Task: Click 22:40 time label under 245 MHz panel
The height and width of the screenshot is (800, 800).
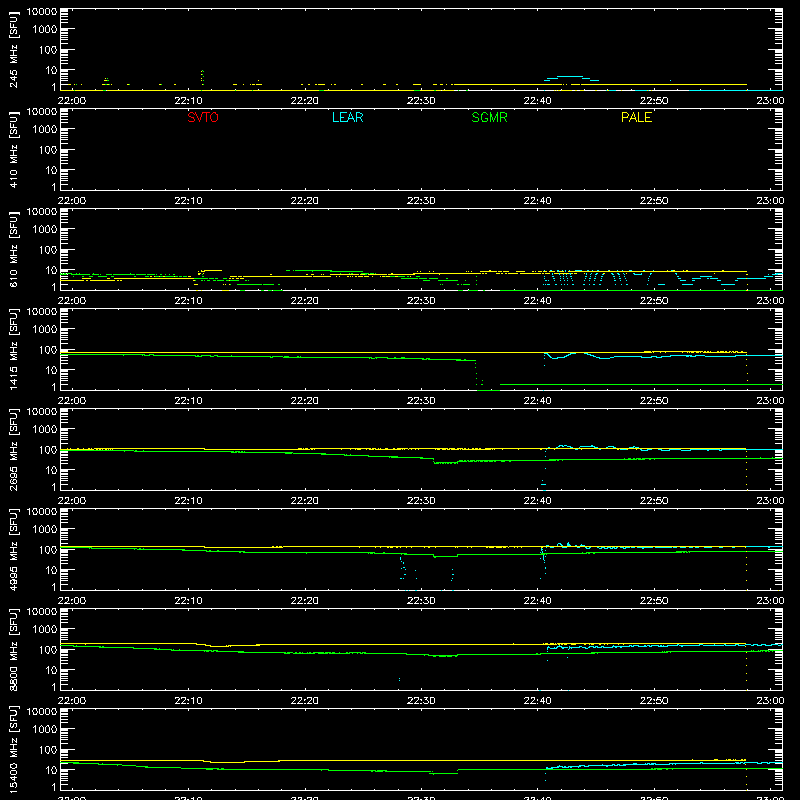Action: [x=537, y=101]
